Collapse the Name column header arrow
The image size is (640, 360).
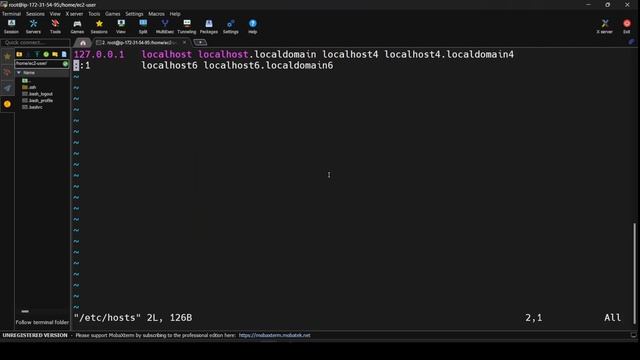19,73
